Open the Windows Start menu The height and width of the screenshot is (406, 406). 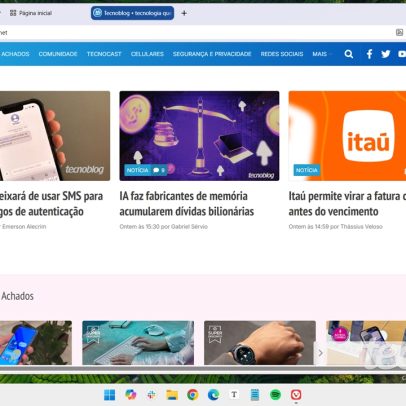[110, 395]
